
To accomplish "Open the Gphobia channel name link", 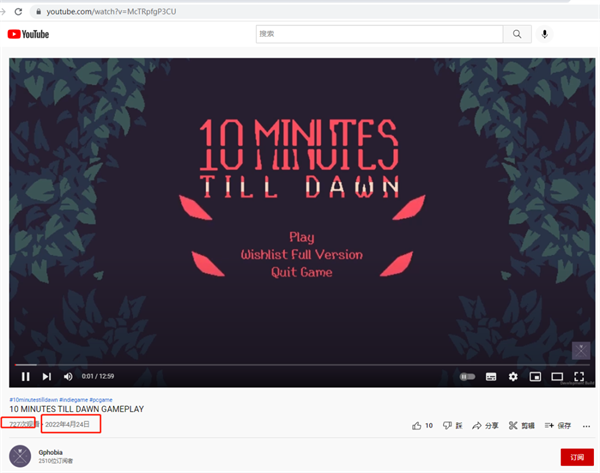I will (x=51, y=452).
